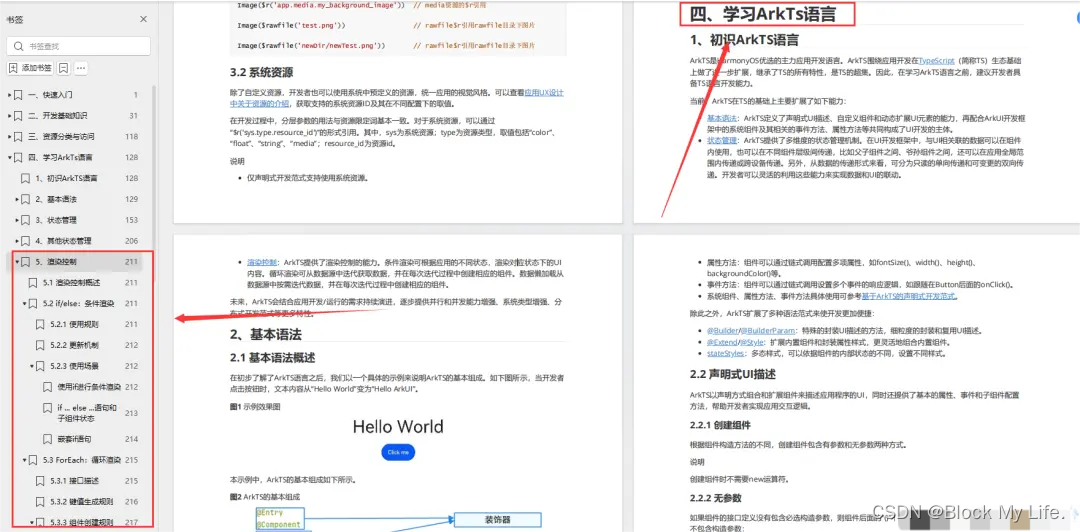Click bookmark icon of 5.3.1 接口描述
Viewport: 1080px width, 532px height.
(40, 480)
